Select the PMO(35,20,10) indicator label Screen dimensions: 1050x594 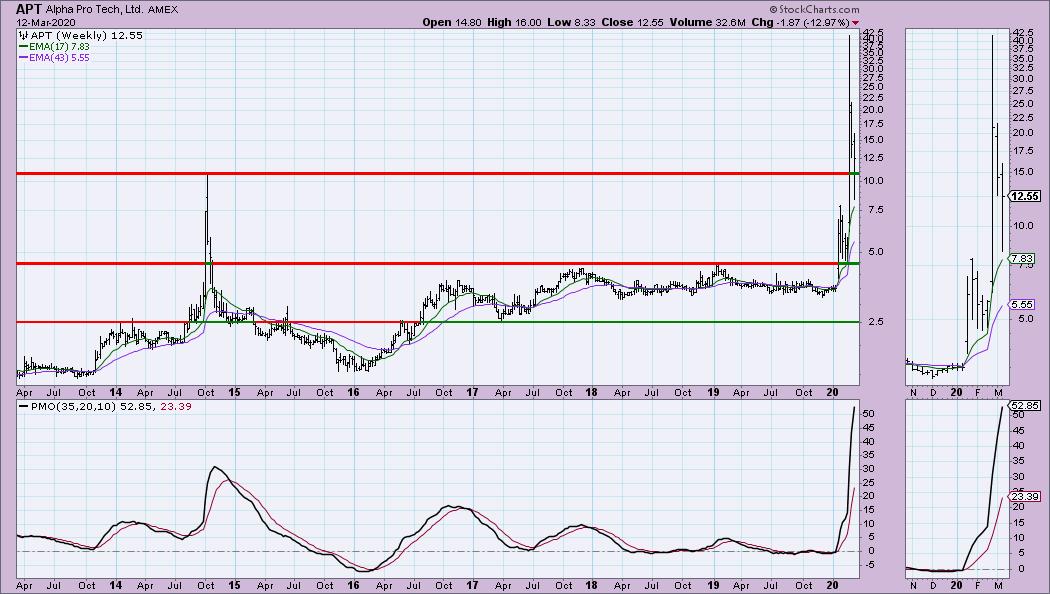click(73, 406)
